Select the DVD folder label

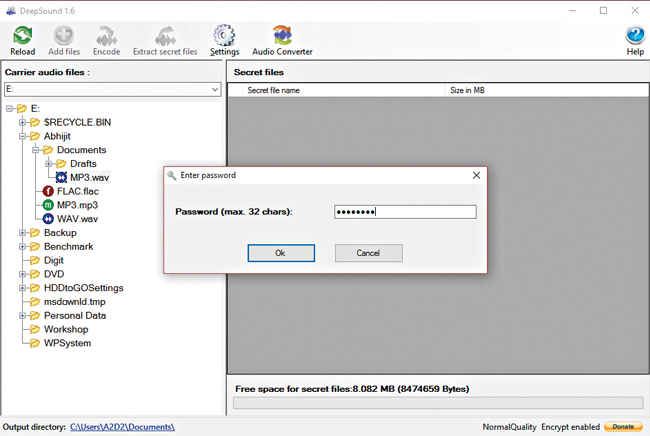[54, 274]
